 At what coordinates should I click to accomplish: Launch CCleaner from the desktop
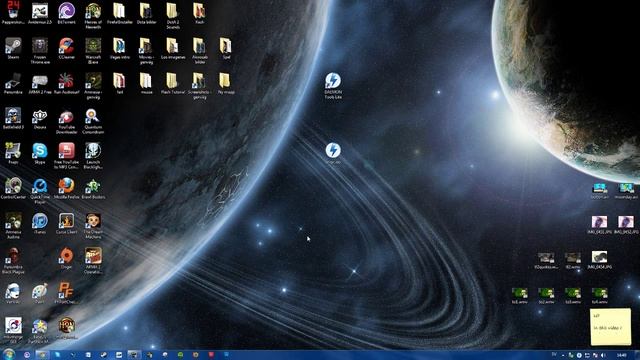click(x=66, y=49)
